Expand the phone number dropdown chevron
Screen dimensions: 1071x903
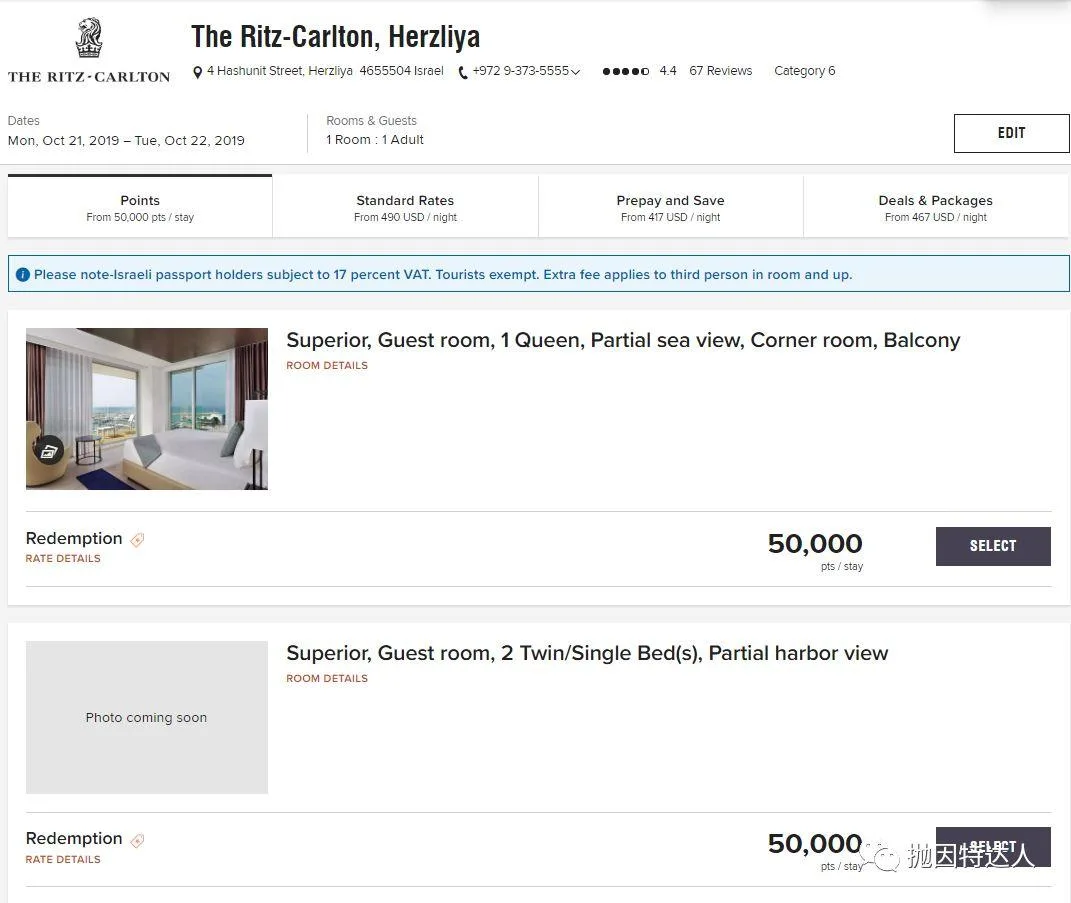(x=576, y=72)
